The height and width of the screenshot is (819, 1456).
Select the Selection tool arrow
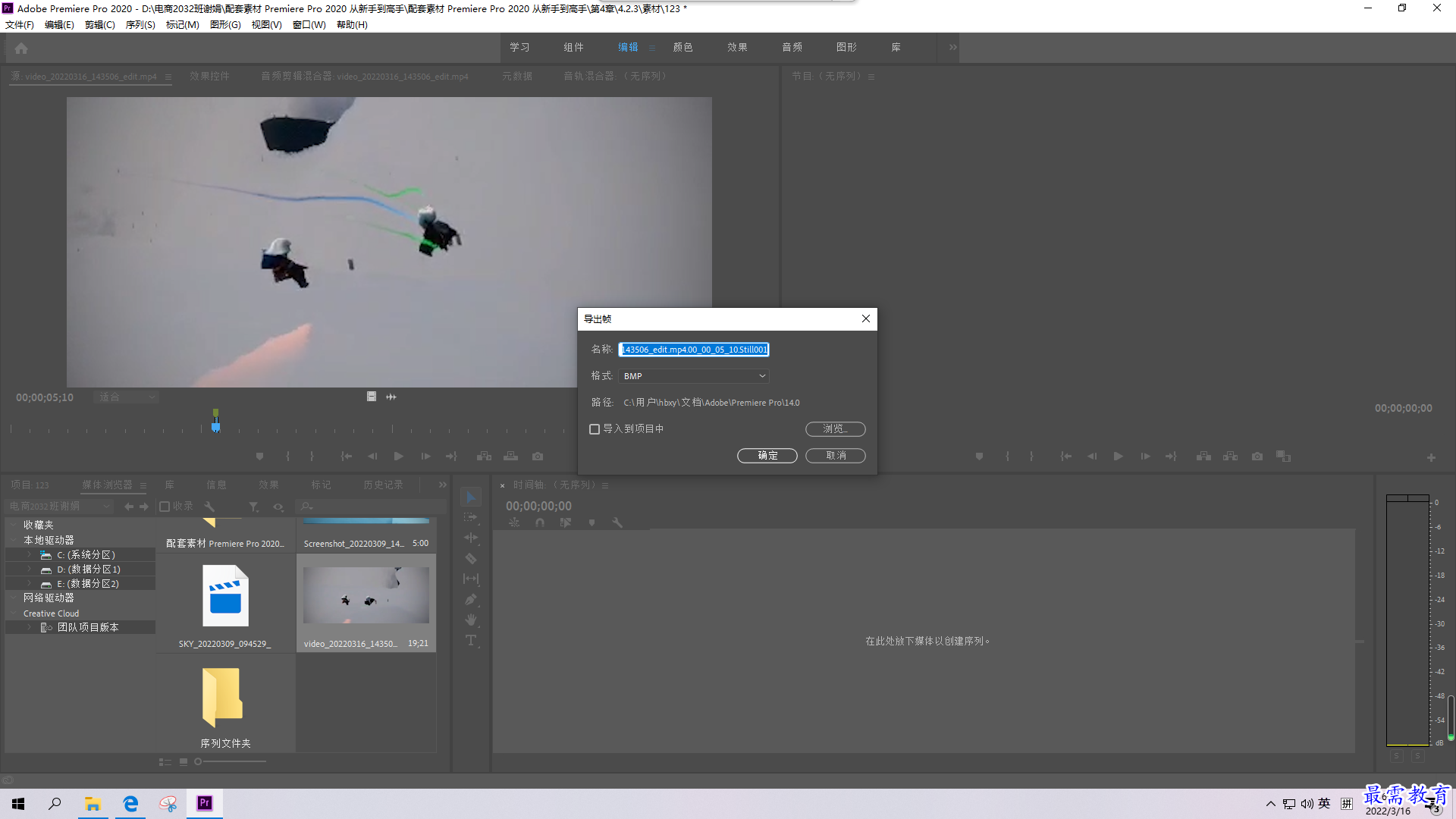471,497
